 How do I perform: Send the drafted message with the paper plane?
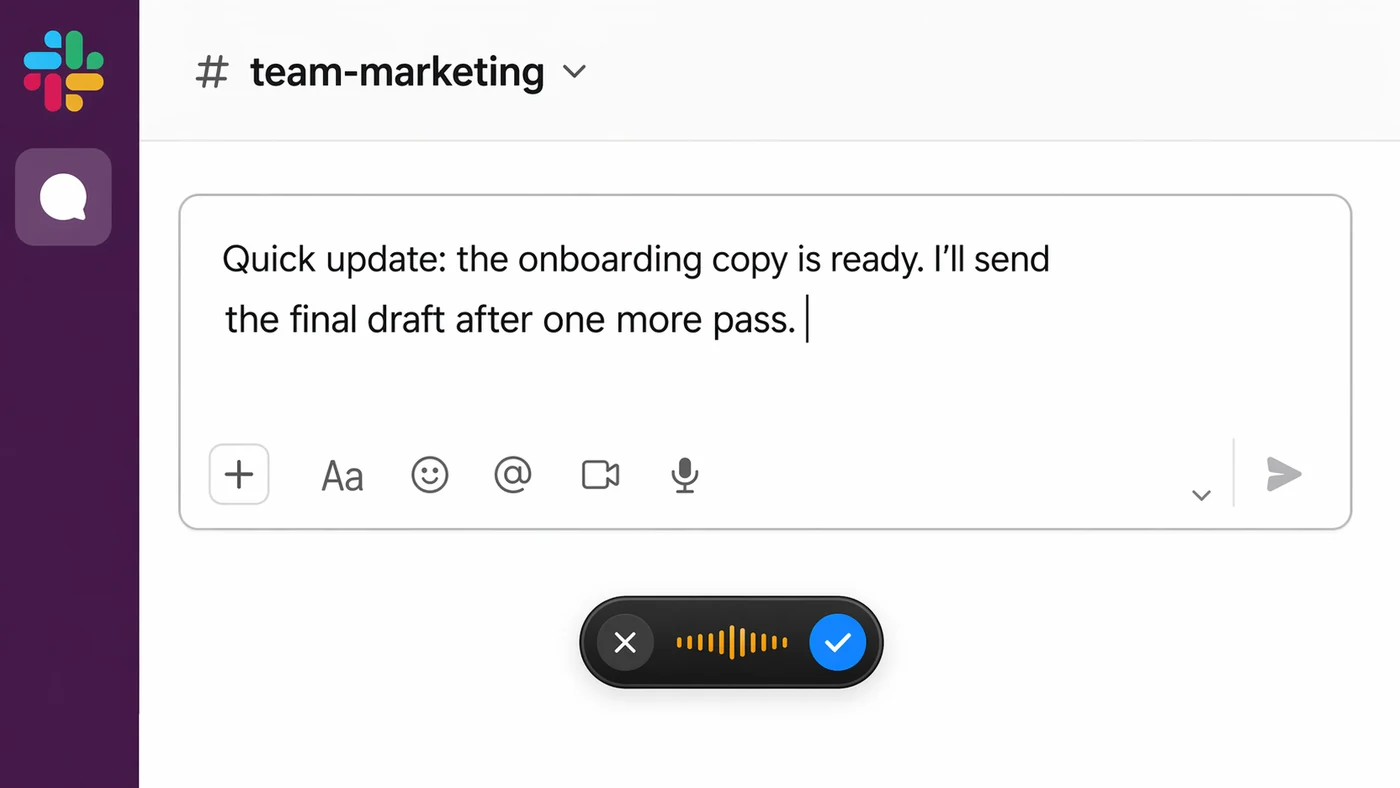pyautogui.click(x=1284, y=475)
